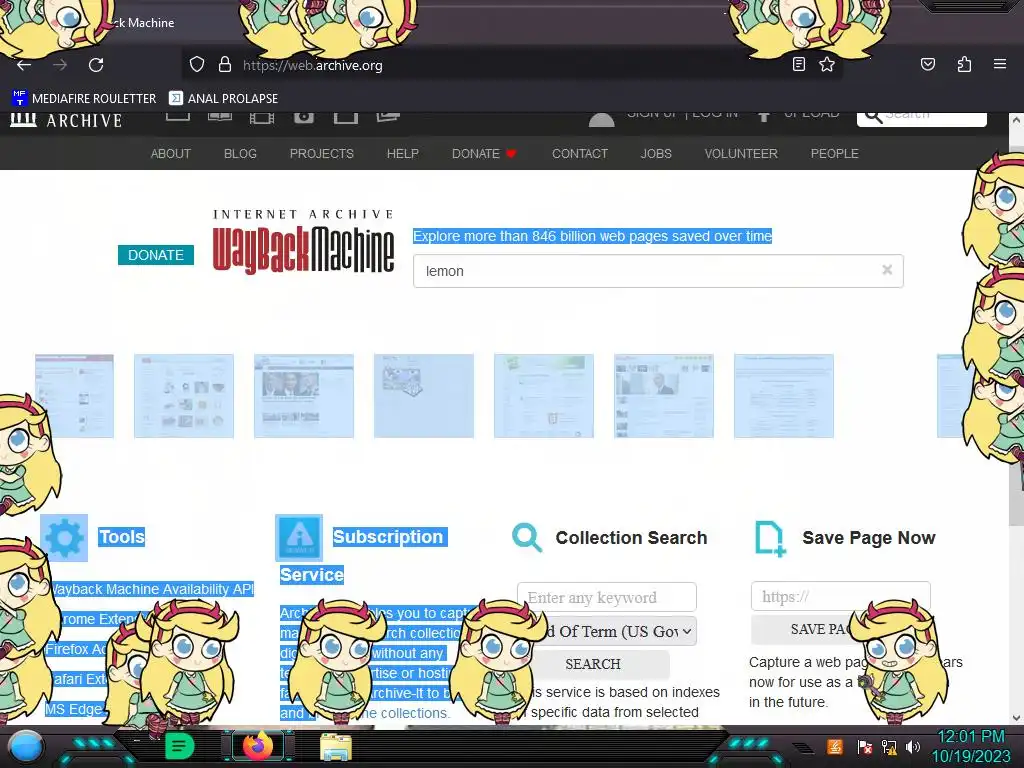Click the red heart beside DONATE
Screen dimensions: 1024x768
click(511, 153)
